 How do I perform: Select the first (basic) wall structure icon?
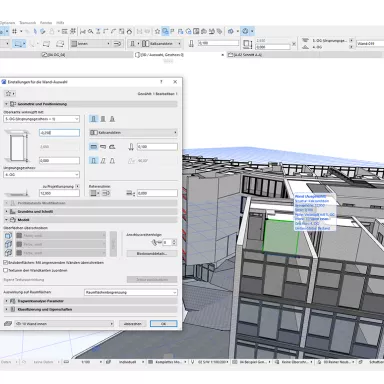point(94,119)
